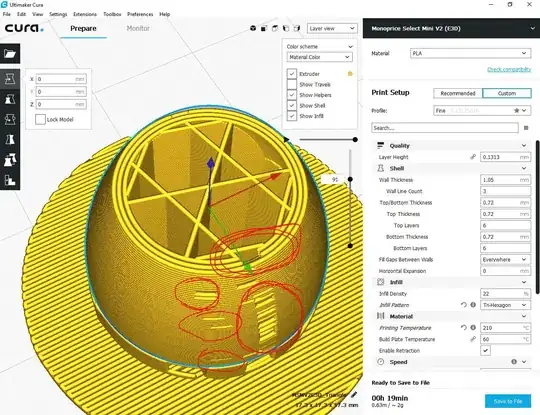Screen dimensions: 540x415
Task: Open the Help menu
Action: (165, 14)
